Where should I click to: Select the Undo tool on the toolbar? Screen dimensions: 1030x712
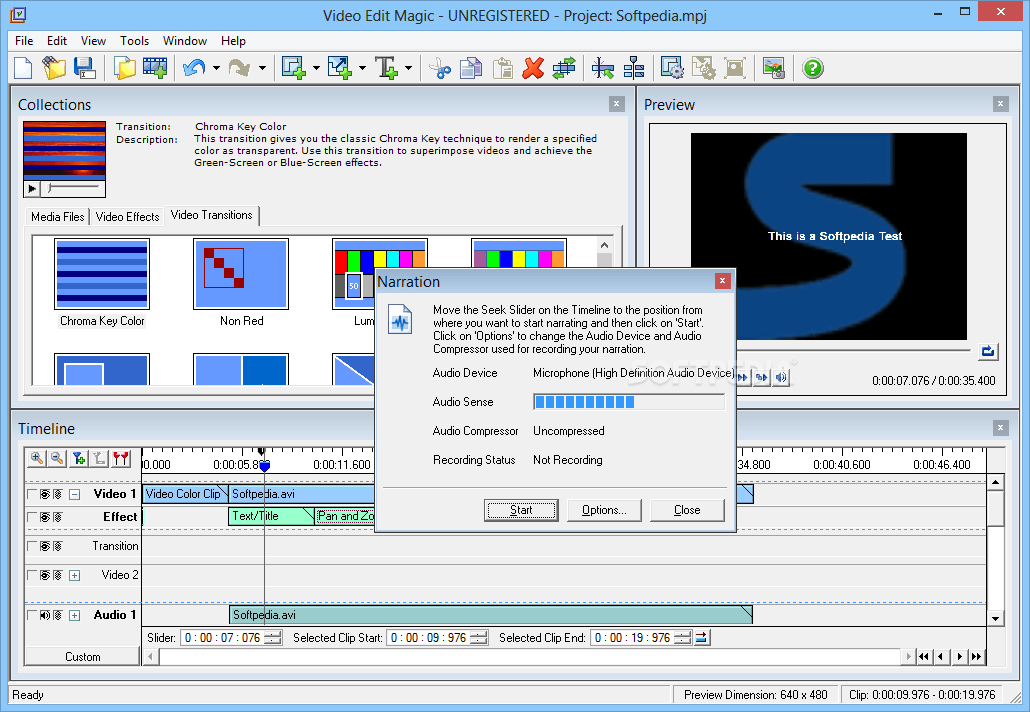pos(195,68)
